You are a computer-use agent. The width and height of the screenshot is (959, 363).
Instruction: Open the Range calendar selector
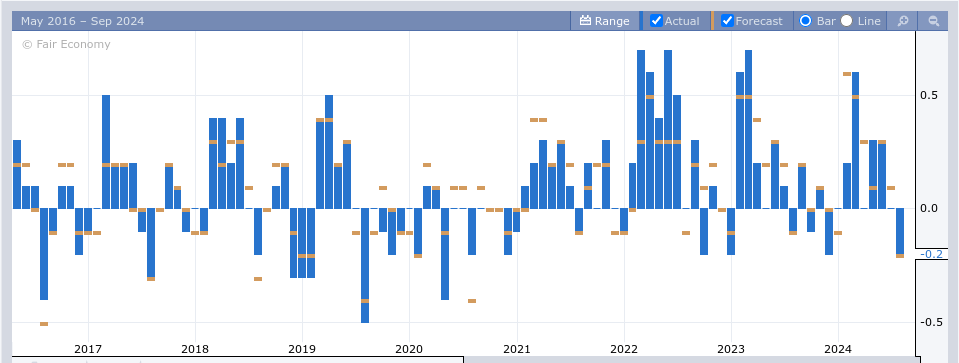tap(604, 21)
